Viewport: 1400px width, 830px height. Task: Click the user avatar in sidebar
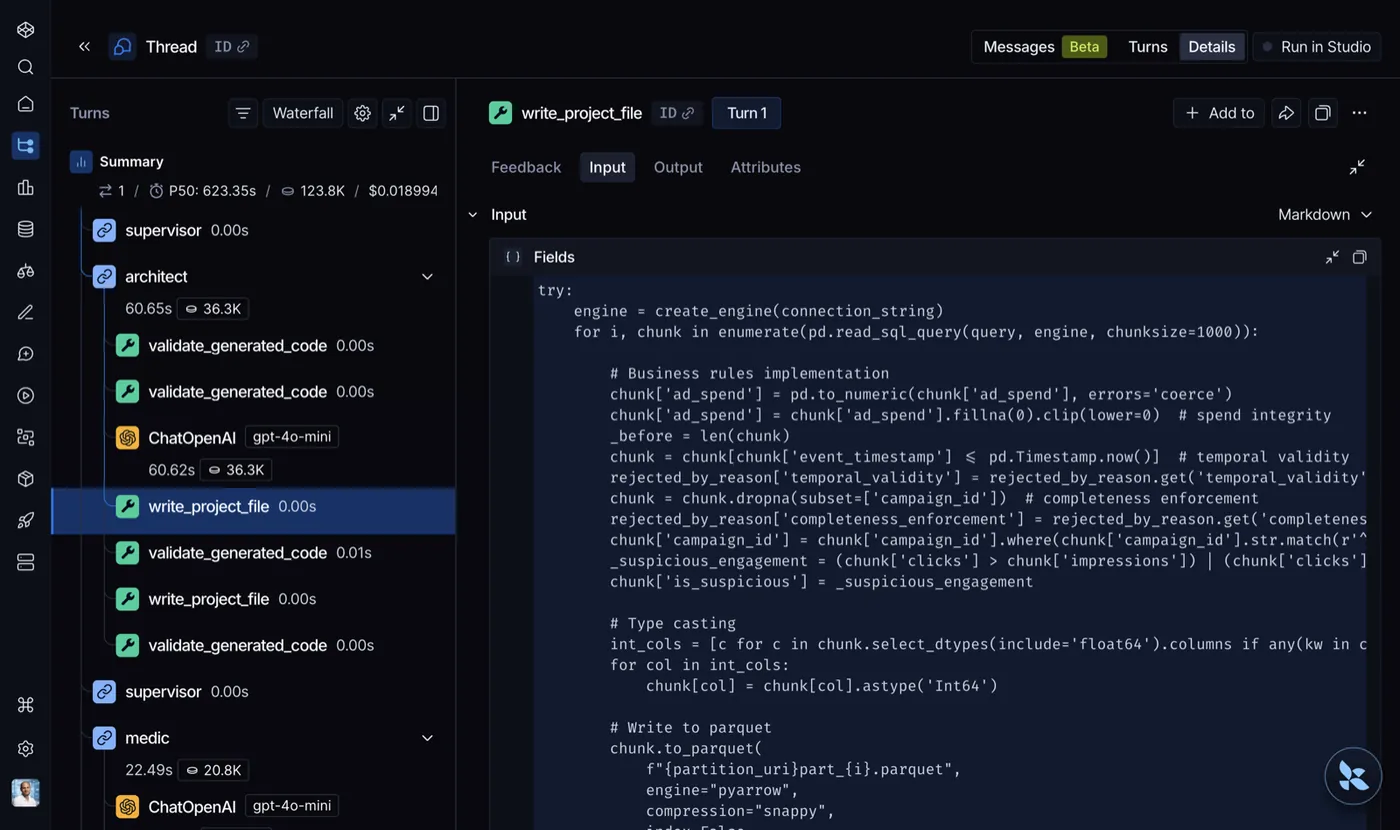pos(26,793)
